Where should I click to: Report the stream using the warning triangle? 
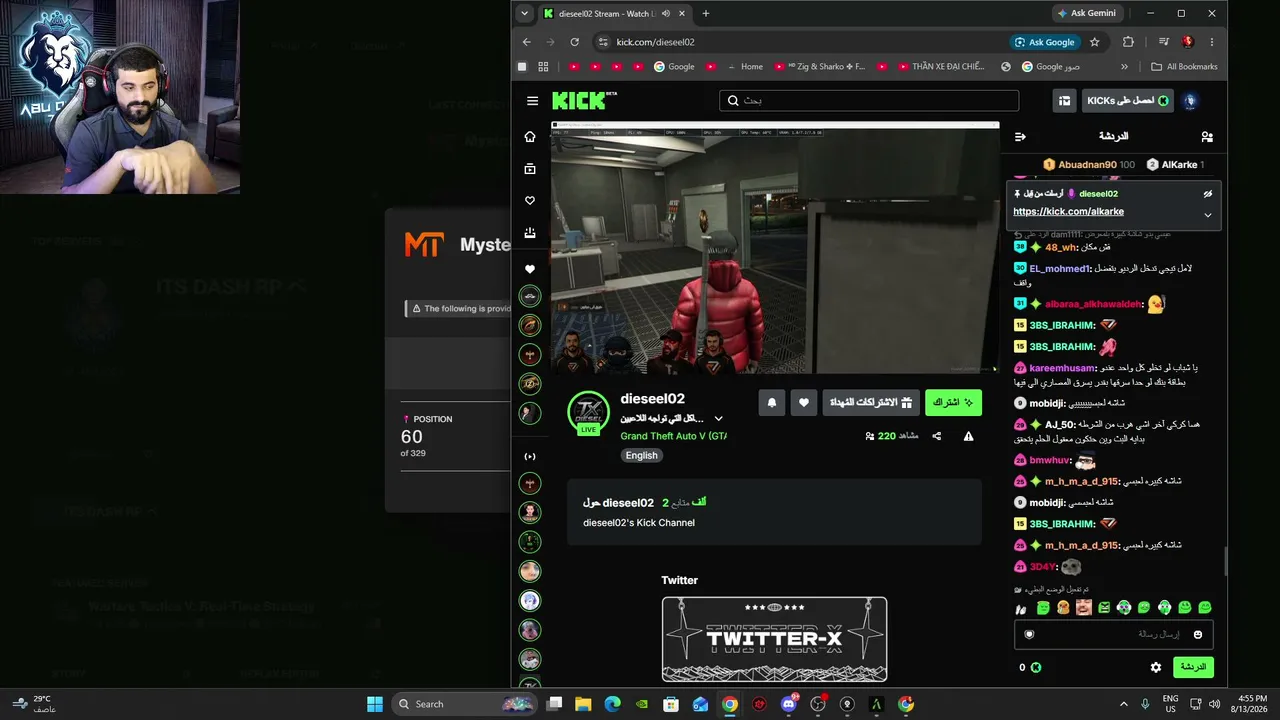point(968,436)
